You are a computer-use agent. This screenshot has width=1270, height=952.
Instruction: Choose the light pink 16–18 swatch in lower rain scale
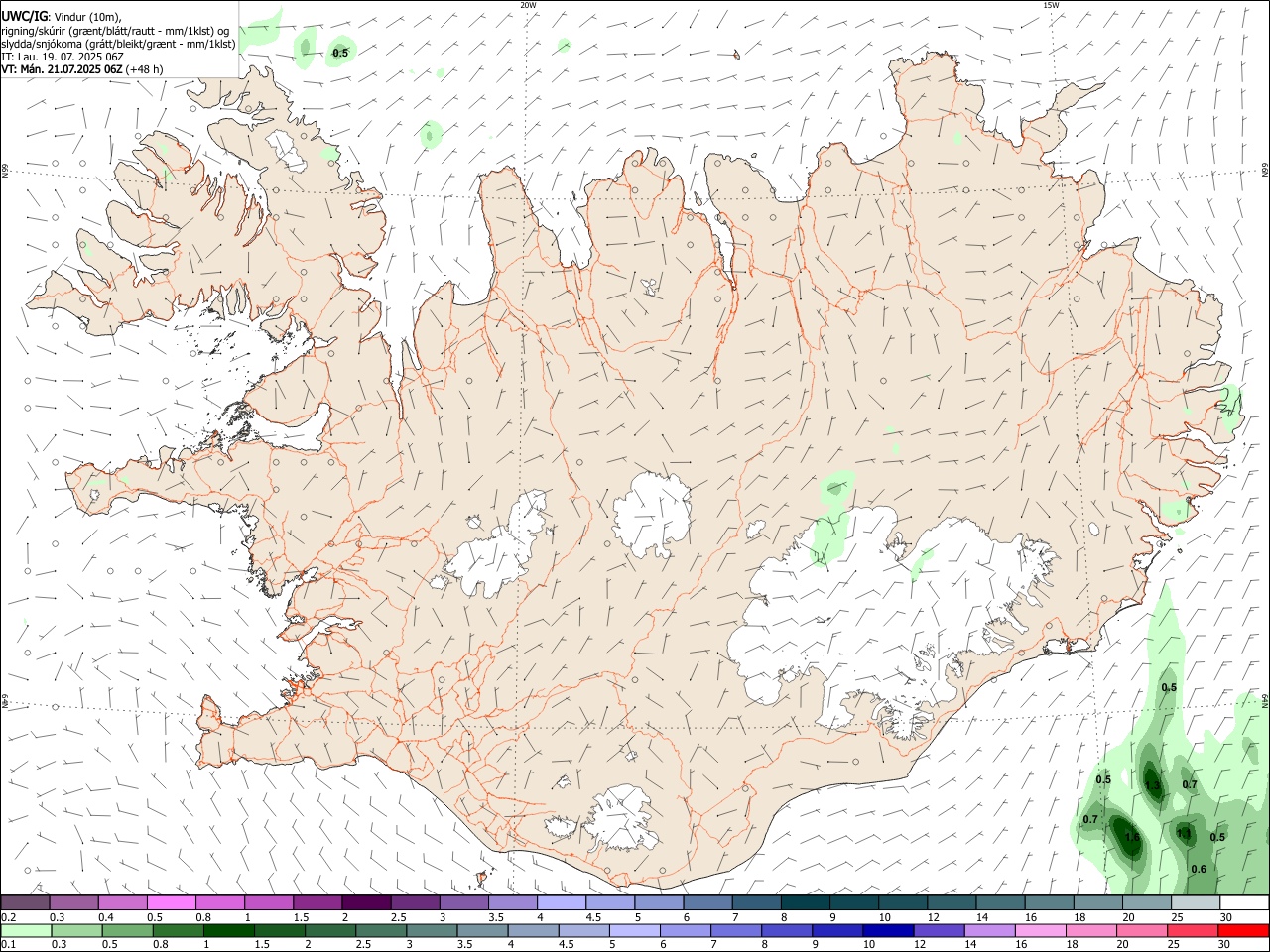(1040, 931)
